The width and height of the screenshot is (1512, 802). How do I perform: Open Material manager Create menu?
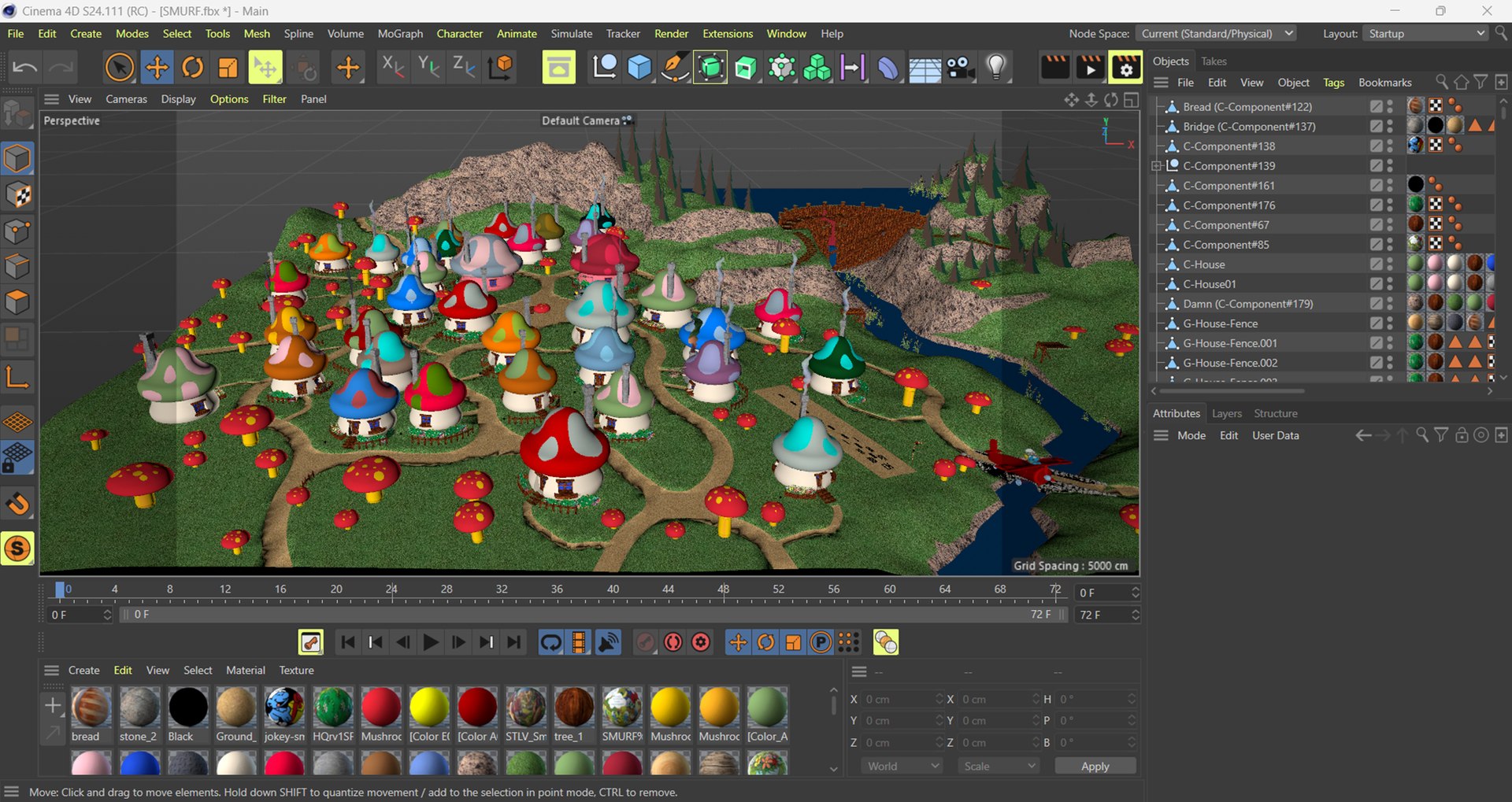[83, 671]
